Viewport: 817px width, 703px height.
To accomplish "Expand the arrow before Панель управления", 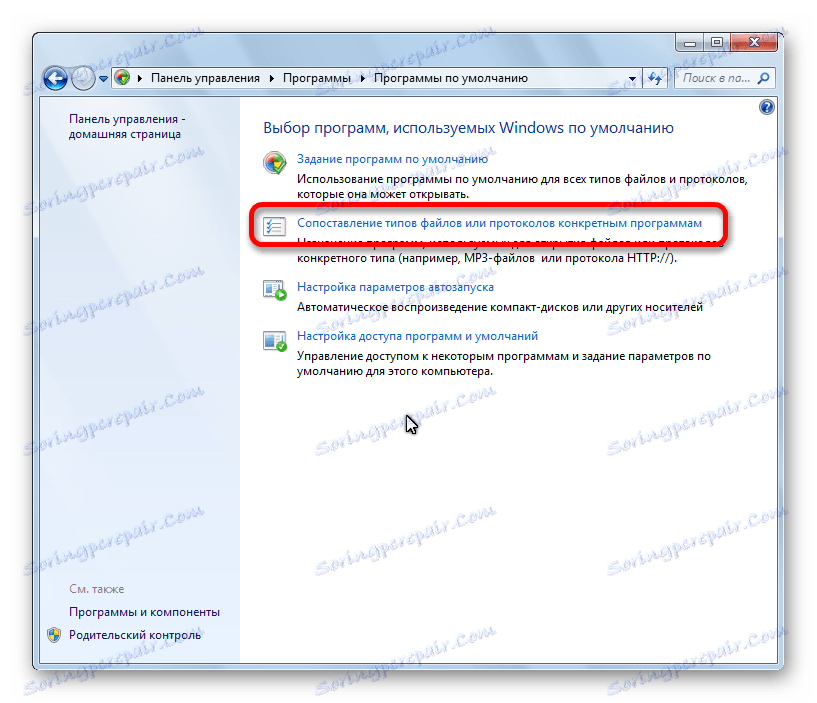I will coord(140,78).
